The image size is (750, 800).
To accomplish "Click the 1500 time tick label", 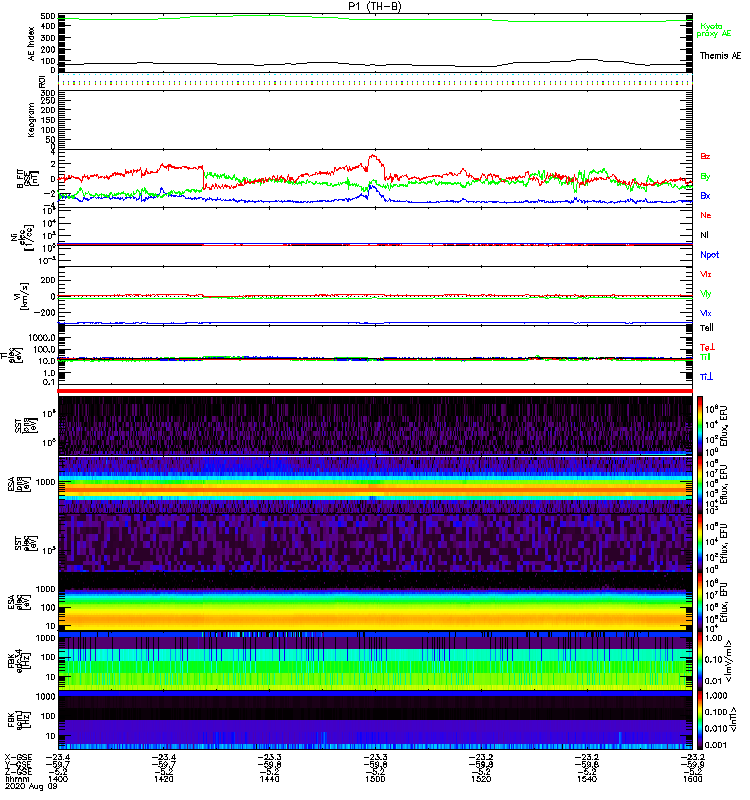I will click(x=375, y=779).
